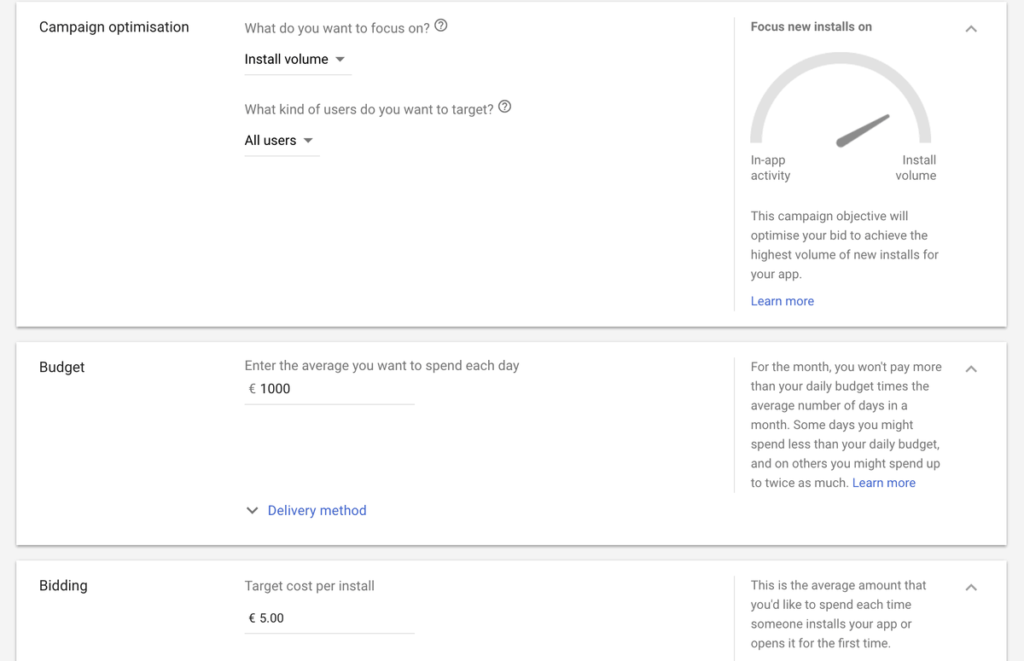Open the Install volume dropdown
Viewport: 1024px width, 661px height.
point(297,59)
